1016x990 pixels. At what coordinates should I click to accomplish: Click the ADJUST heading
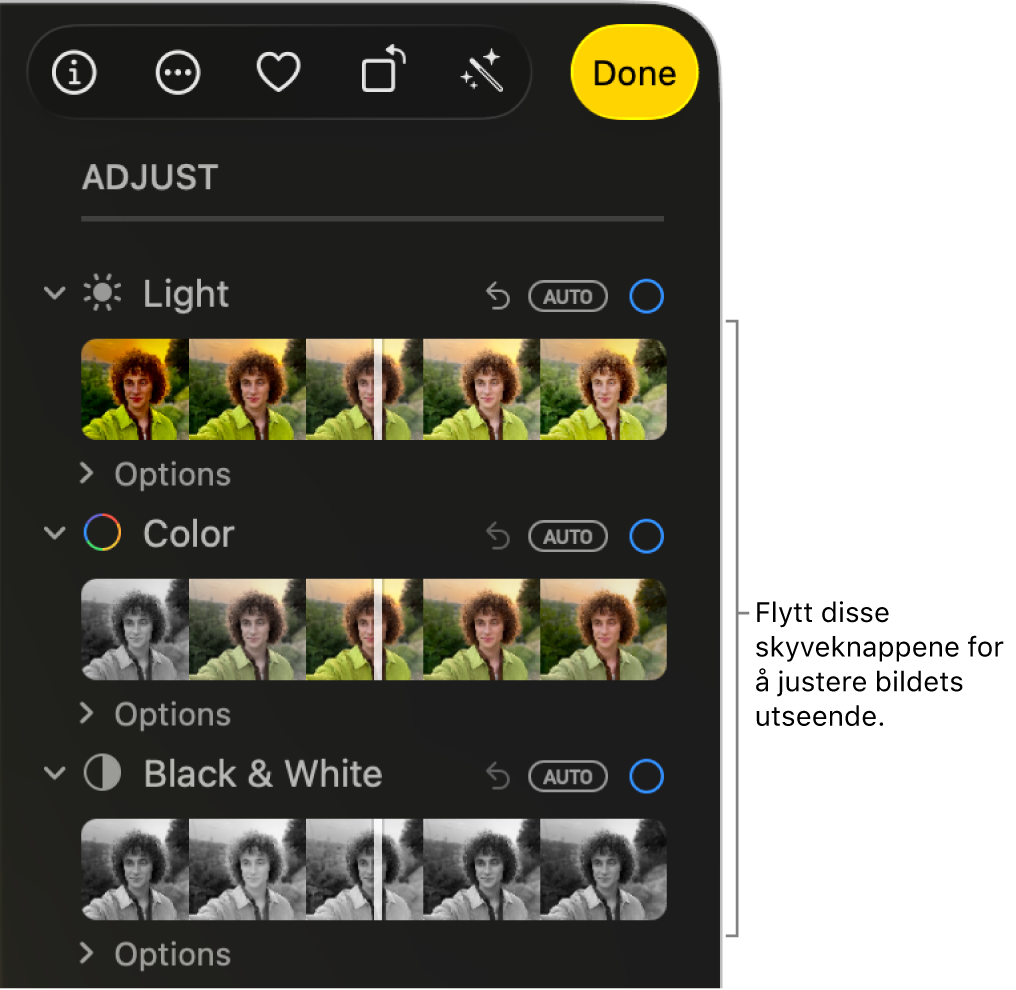[150, 177]
